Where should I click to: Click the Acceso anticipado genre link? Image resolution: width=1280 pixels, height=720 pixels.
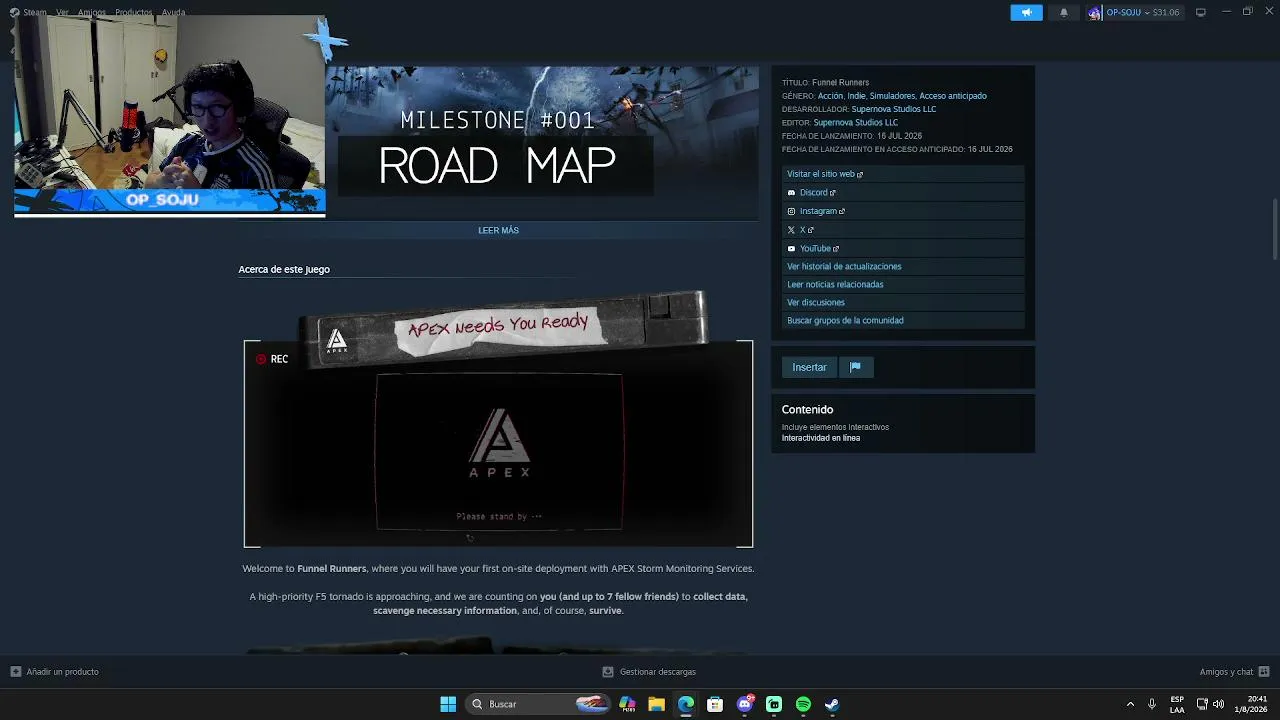click(x=953, y=96)
